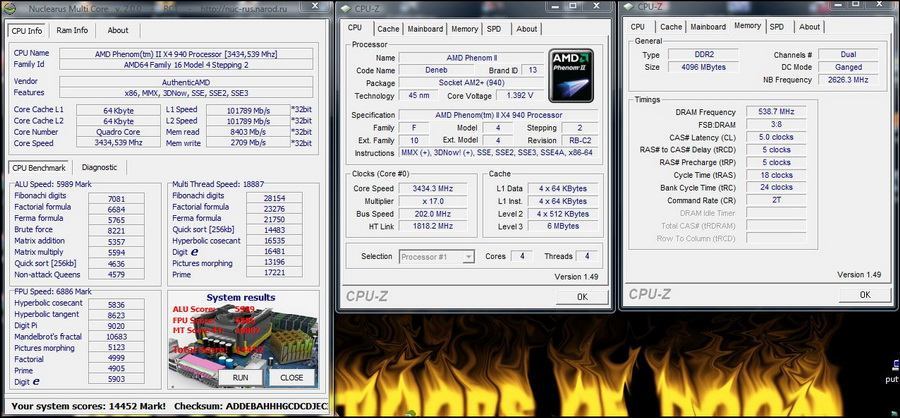The height and width of the screenshot is (418, 900).
Task: Click the Technology value 45 nm
Action: pos(420,96)
